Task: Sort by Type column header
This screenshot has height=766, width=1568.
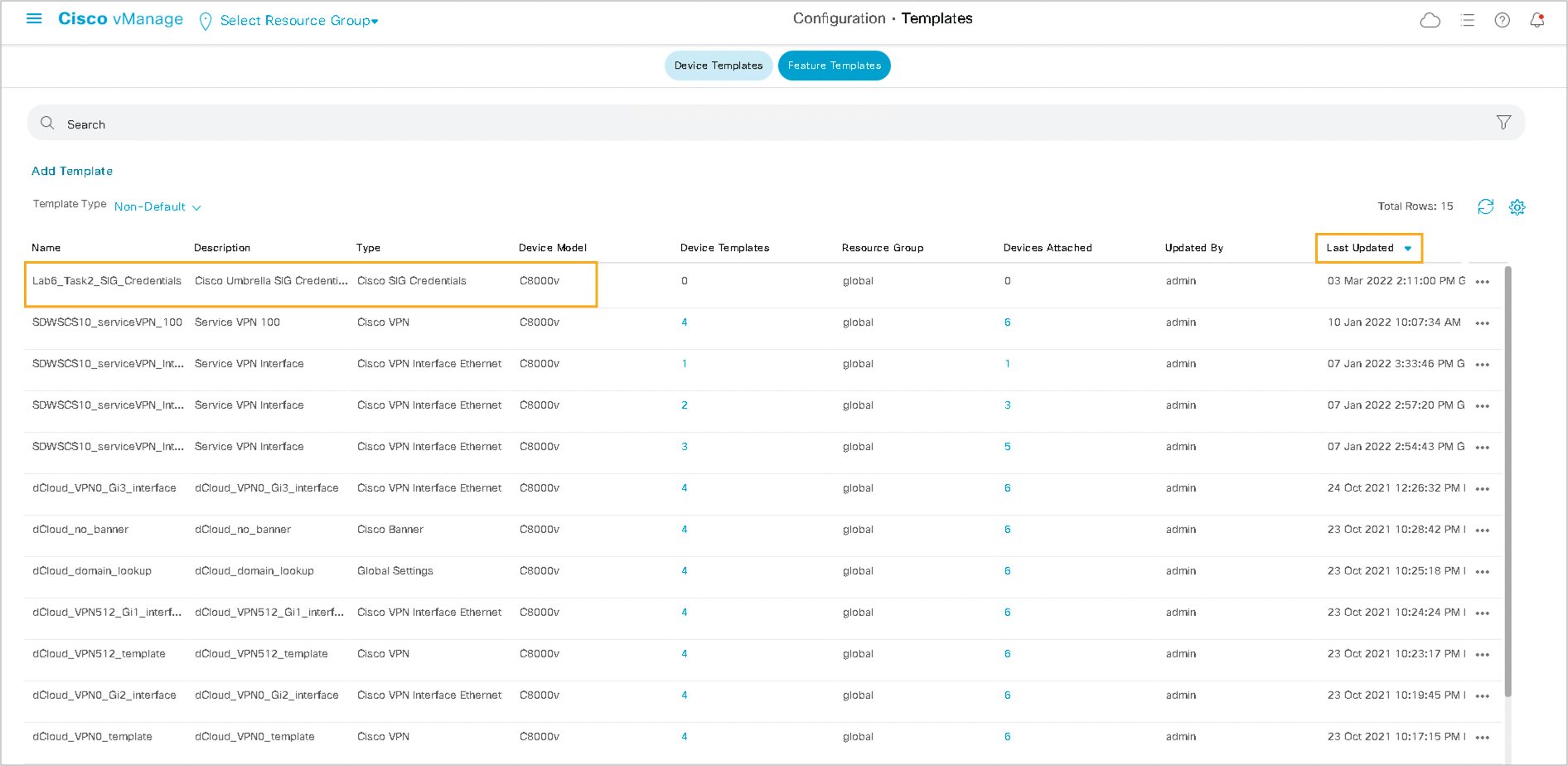Action: point(369,248)
